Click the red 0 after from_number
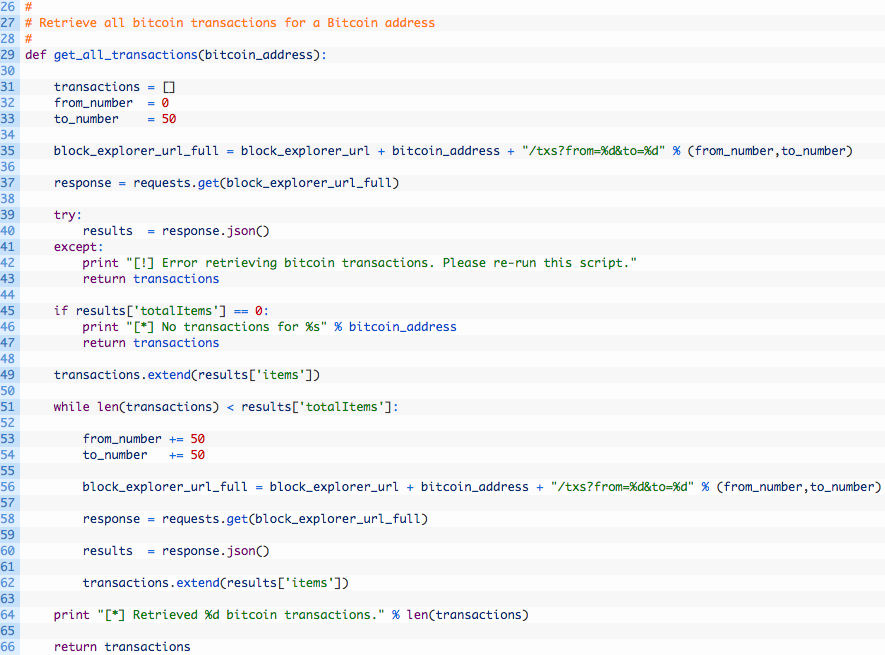Screen dimensions: 885x655 (165, 103)
